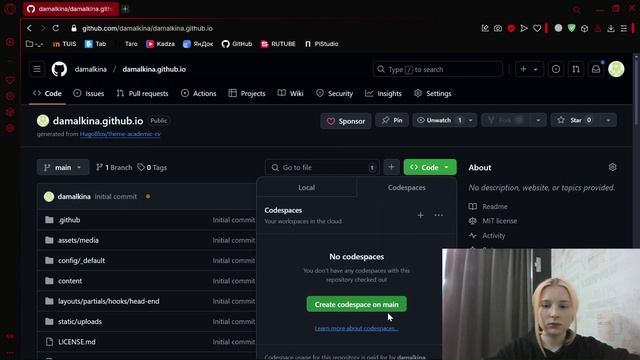Screen dimensions: 640x360
Task: Open the content folder
Action: [x=70, y=281]
